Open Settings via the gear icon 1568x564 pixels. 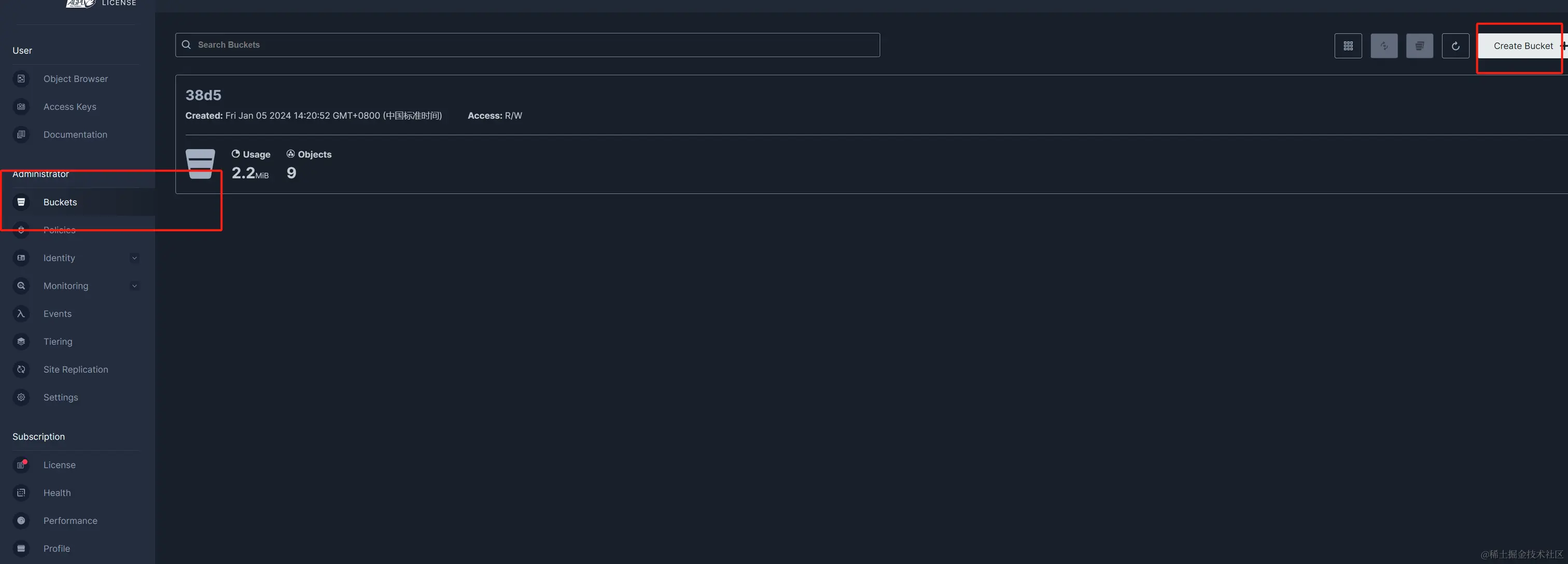tap(21, 397)
